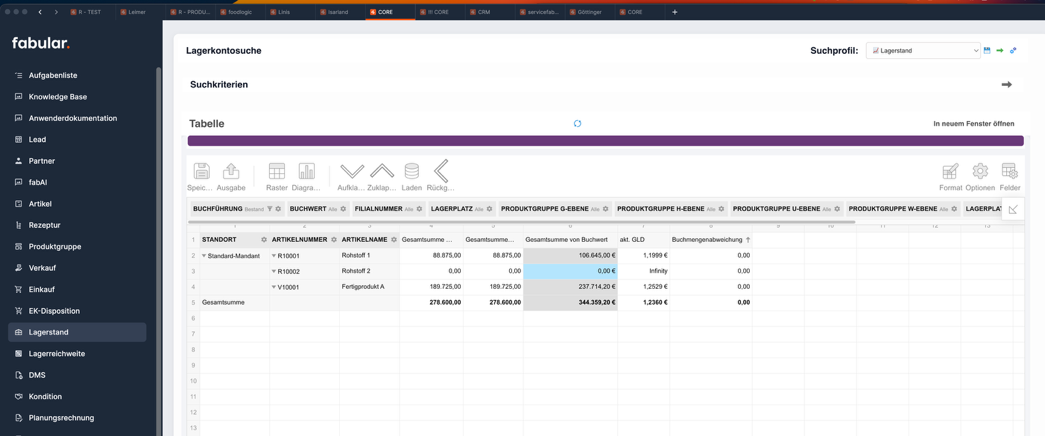Open the Format settings icon
Screen dimensions: 1045x436
tap(950, 172)
